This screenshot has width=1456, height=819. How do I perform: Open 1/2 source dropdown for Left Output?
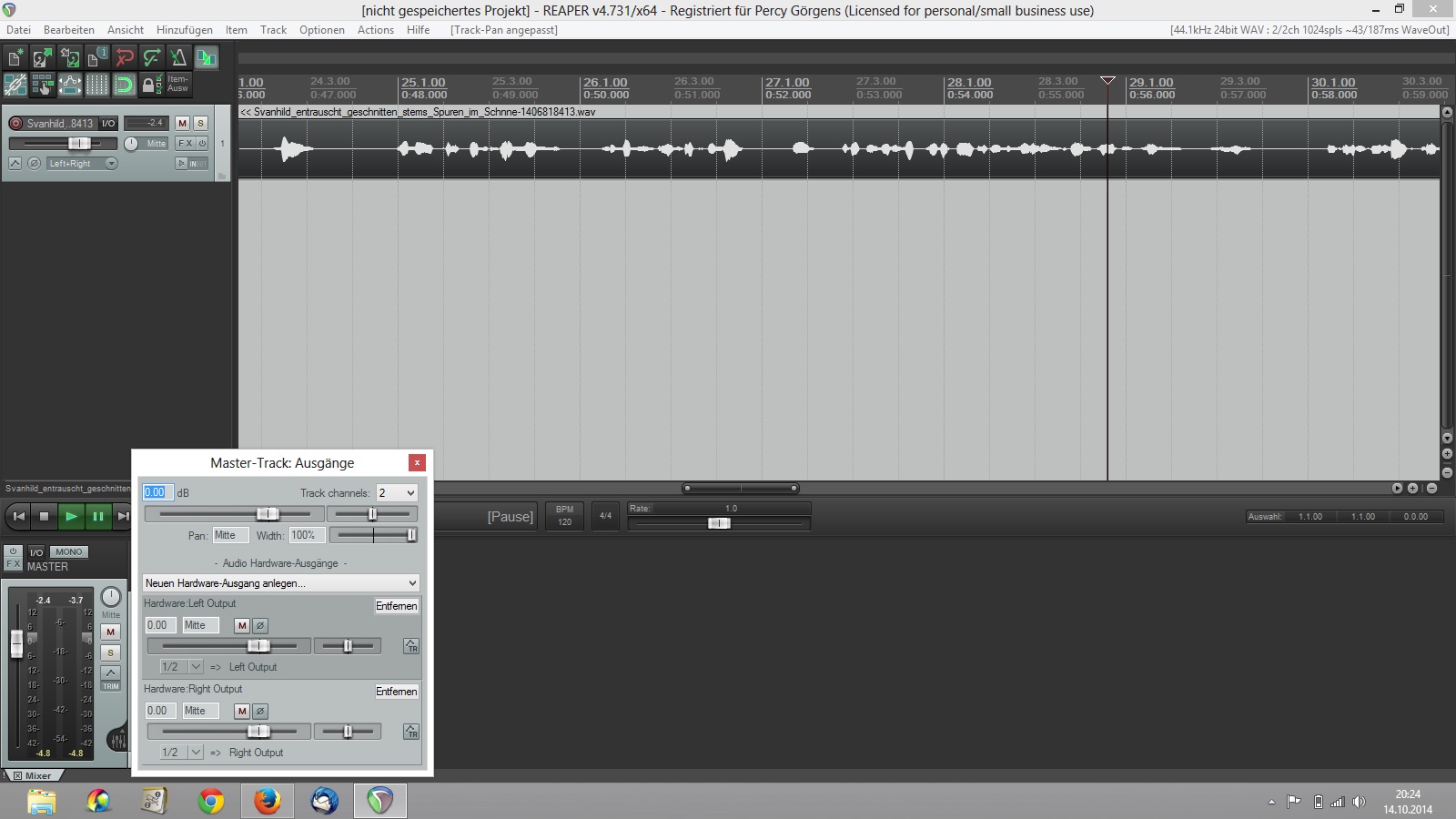[182, 667]
